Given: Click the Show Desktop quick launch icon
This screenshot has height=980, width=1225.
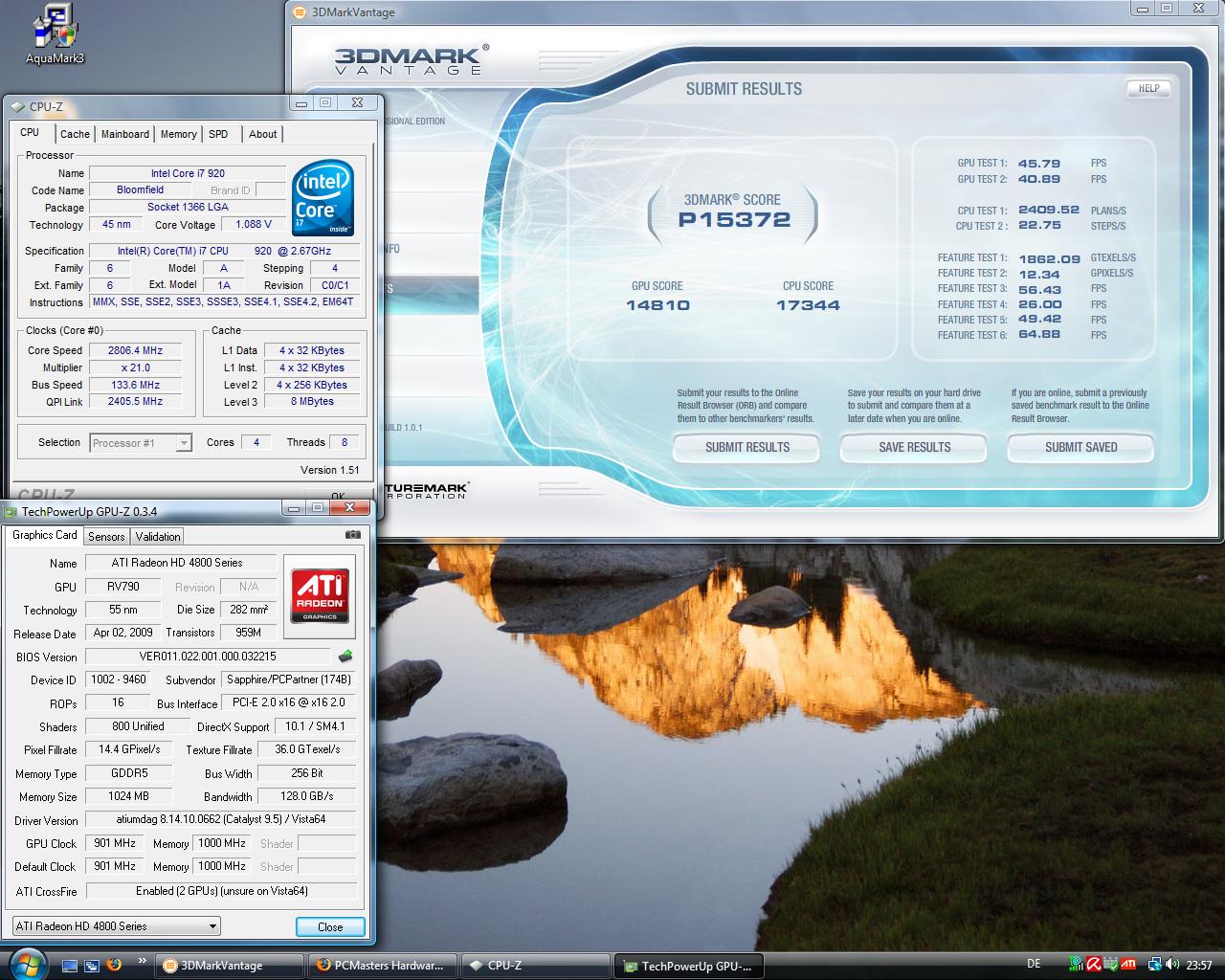Looking at the screenshot, I should click(70, 965).
